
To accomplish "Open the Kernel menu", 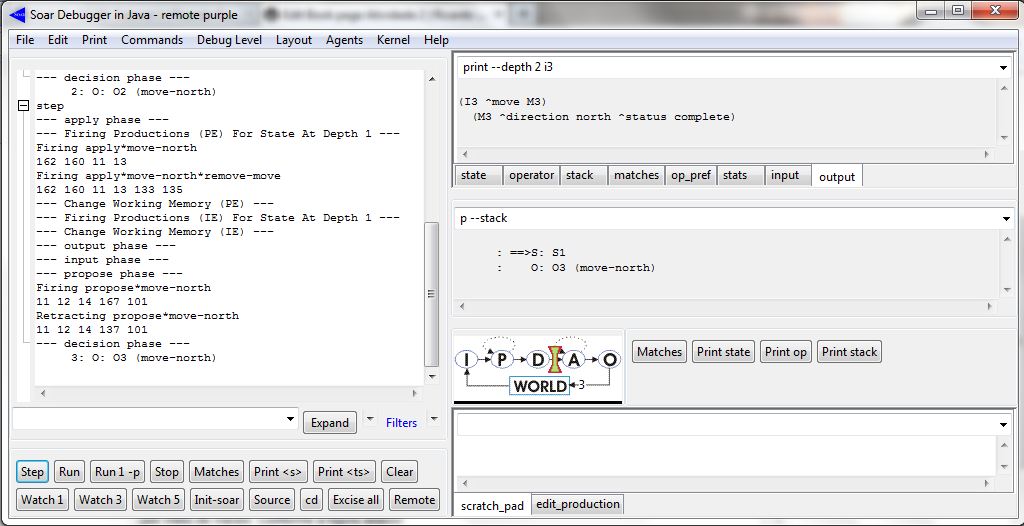I will pyautogui.click(x=393, y=40).
